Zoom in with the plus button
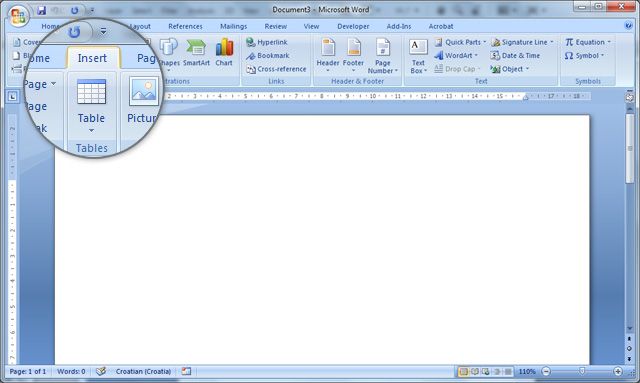 pyautogui.click(x=618, y=371)
